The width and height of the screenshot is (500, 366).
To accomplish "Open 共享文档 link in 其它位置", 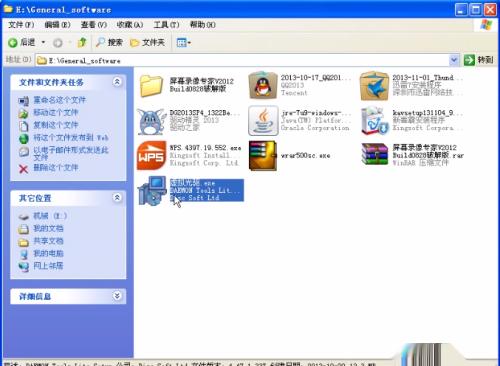I will coord(48,241).
